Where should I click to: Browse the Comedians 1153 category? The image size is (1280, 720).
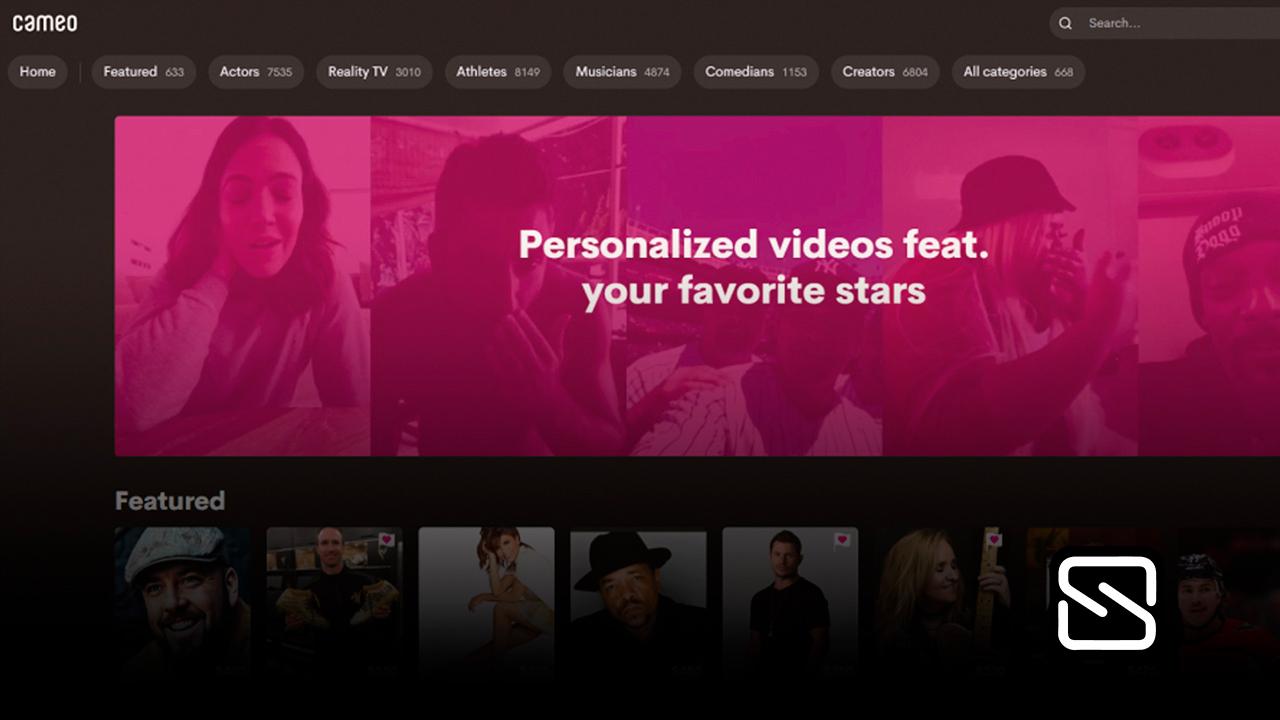coord(755,71)
